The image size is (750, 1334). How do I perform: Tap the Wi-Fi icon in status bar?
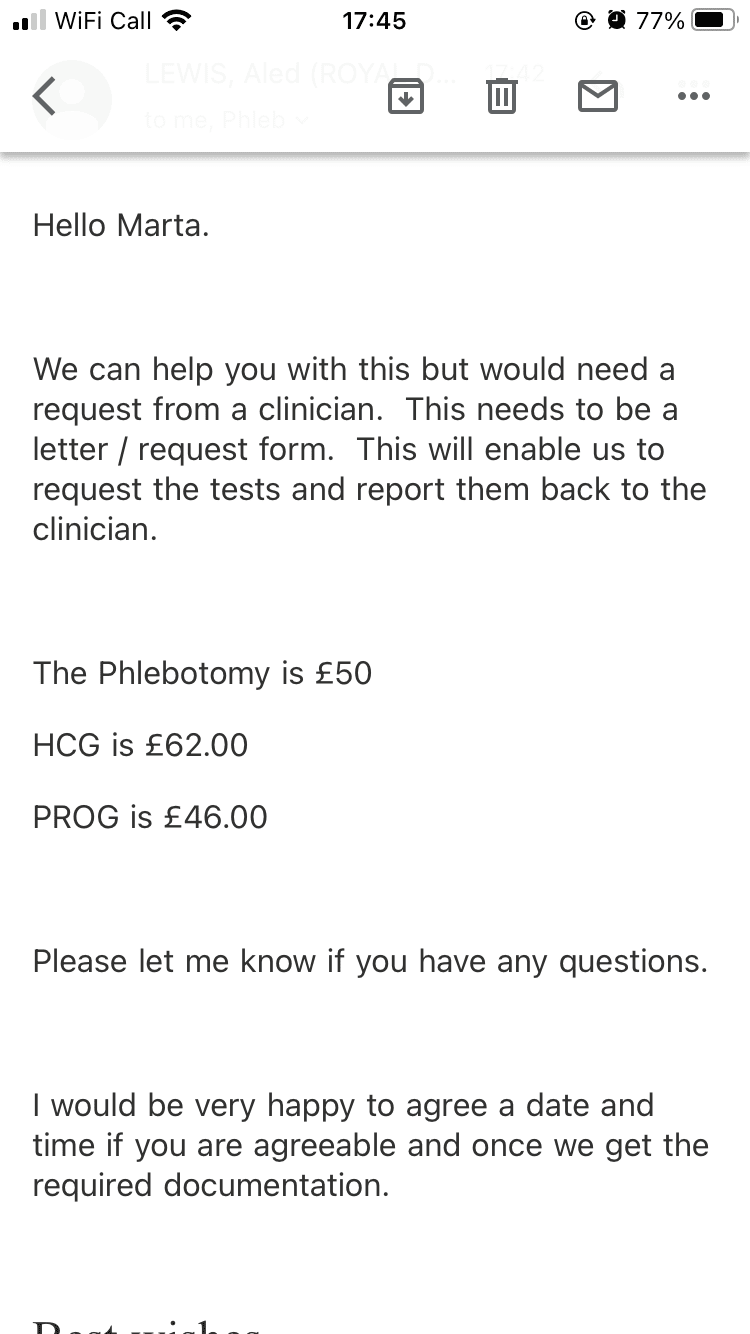176,20
